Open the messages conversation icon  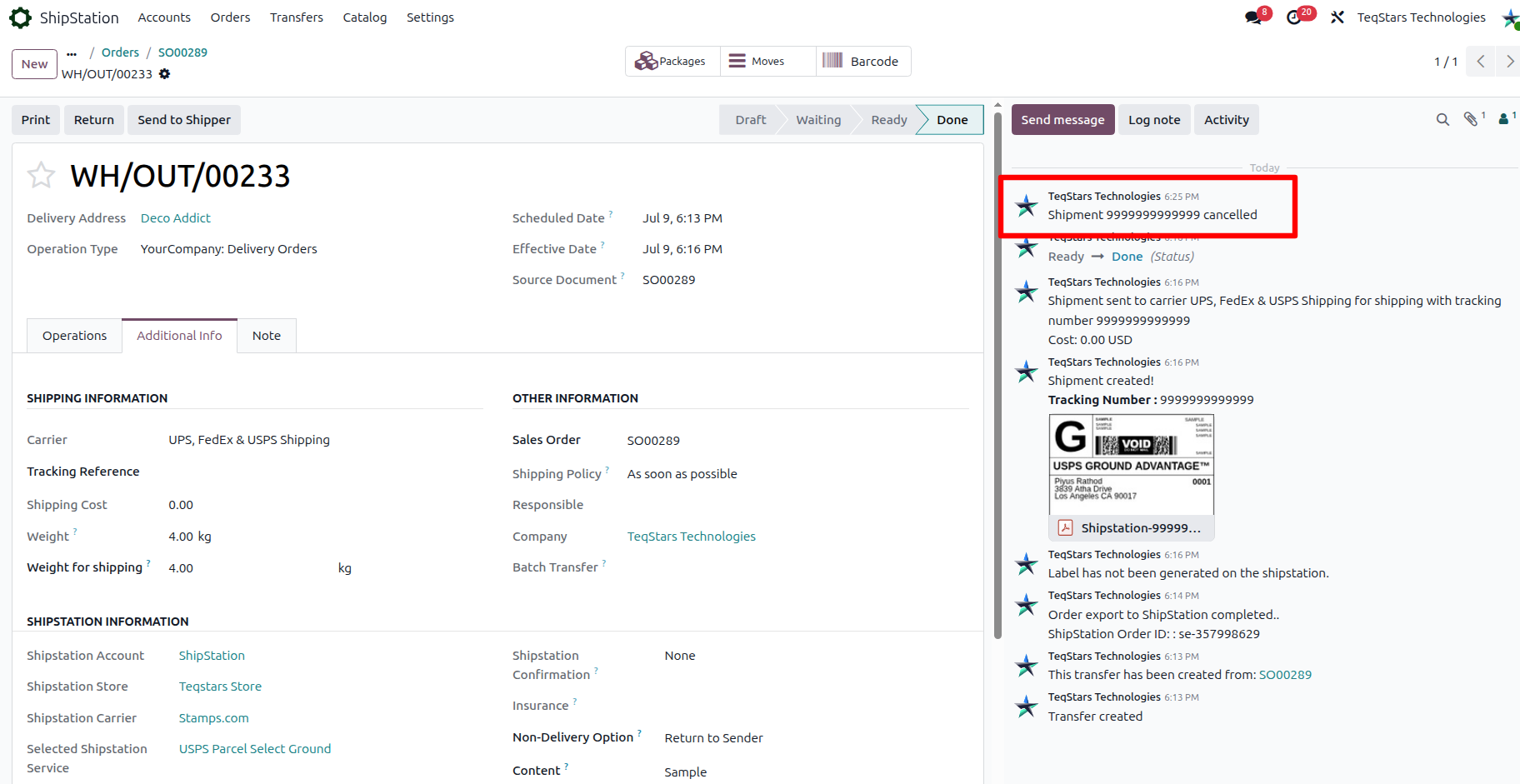pos(1253,17)
